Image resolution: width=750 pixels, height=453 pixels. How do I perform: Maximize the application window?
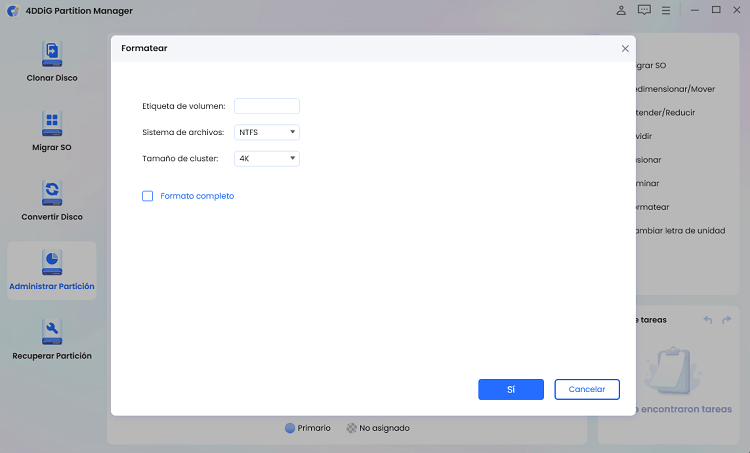point(716,10)
